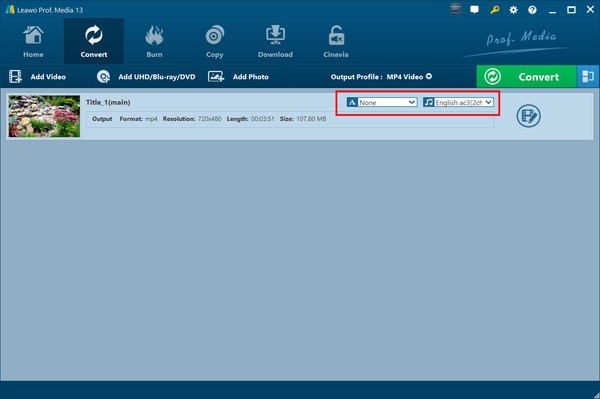
Task: Click Add UHD/Blu-ray/DVD
Action: click(146, 77)
